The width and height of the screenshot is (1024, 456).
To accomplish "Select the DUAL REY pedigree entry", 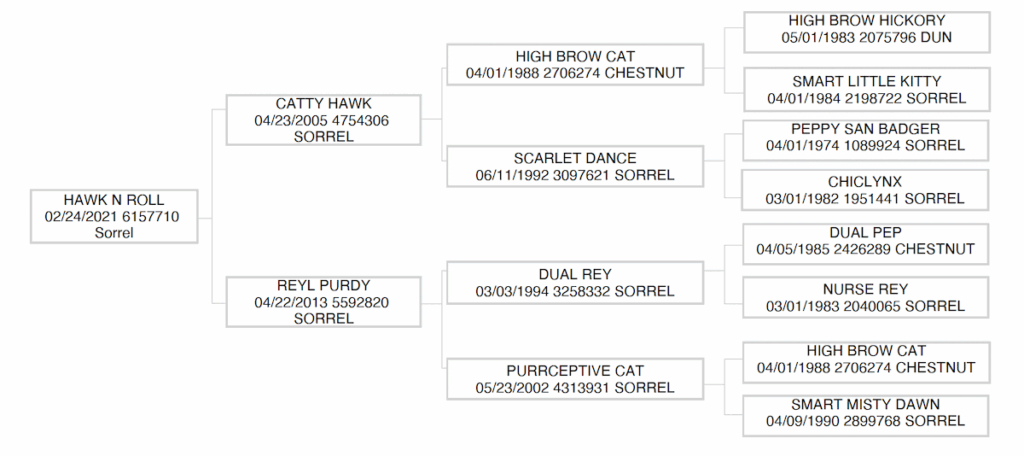I will [575, 274].
